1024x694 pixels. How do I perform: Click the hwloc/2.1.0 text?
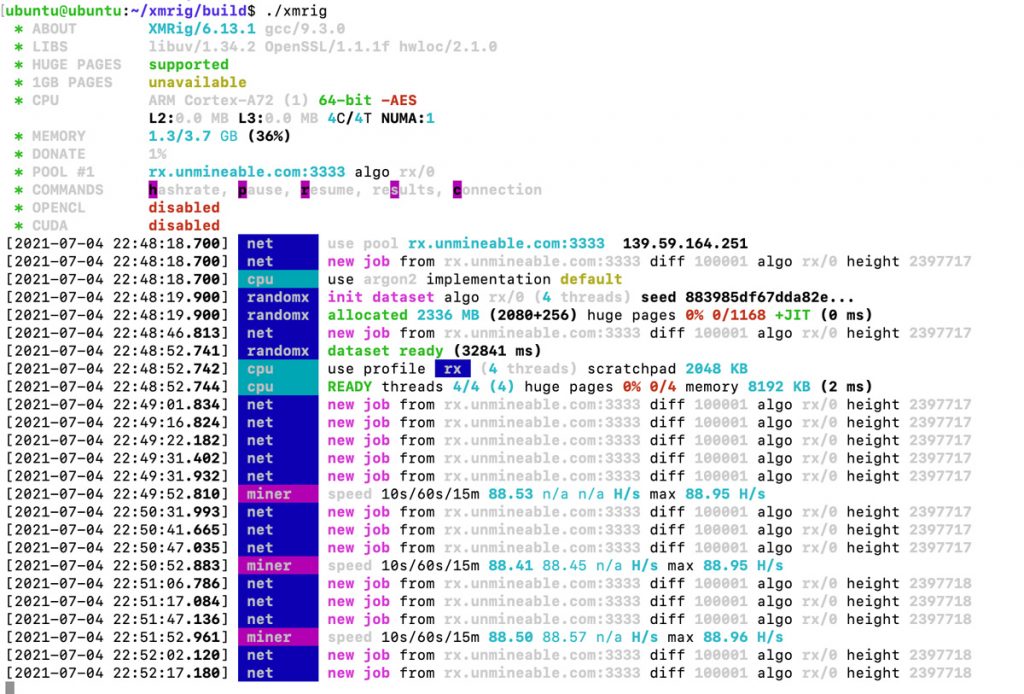click(447, 46)
